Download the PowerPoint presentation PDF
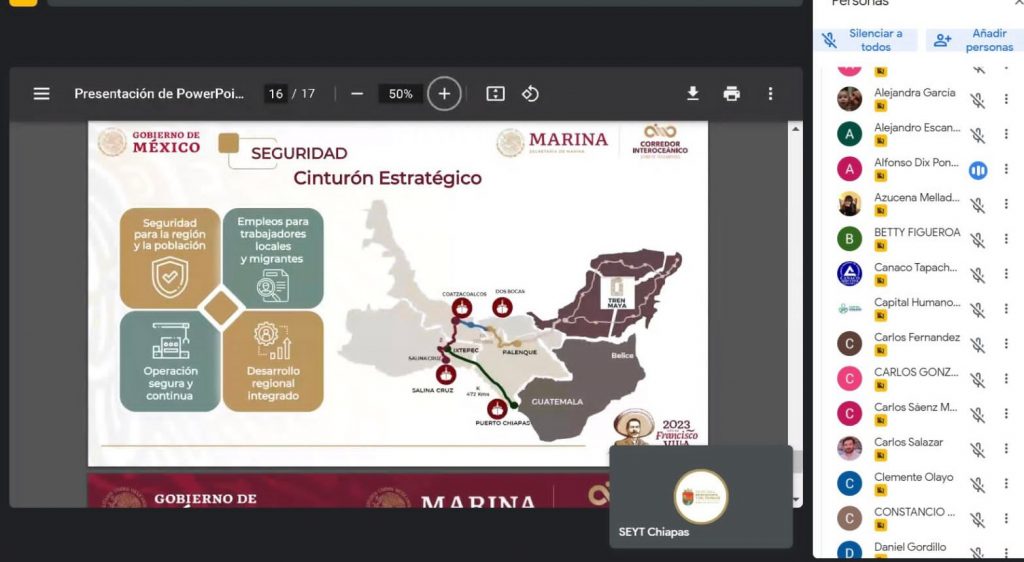Screen dimensions: 1024x562 [692, 94]
